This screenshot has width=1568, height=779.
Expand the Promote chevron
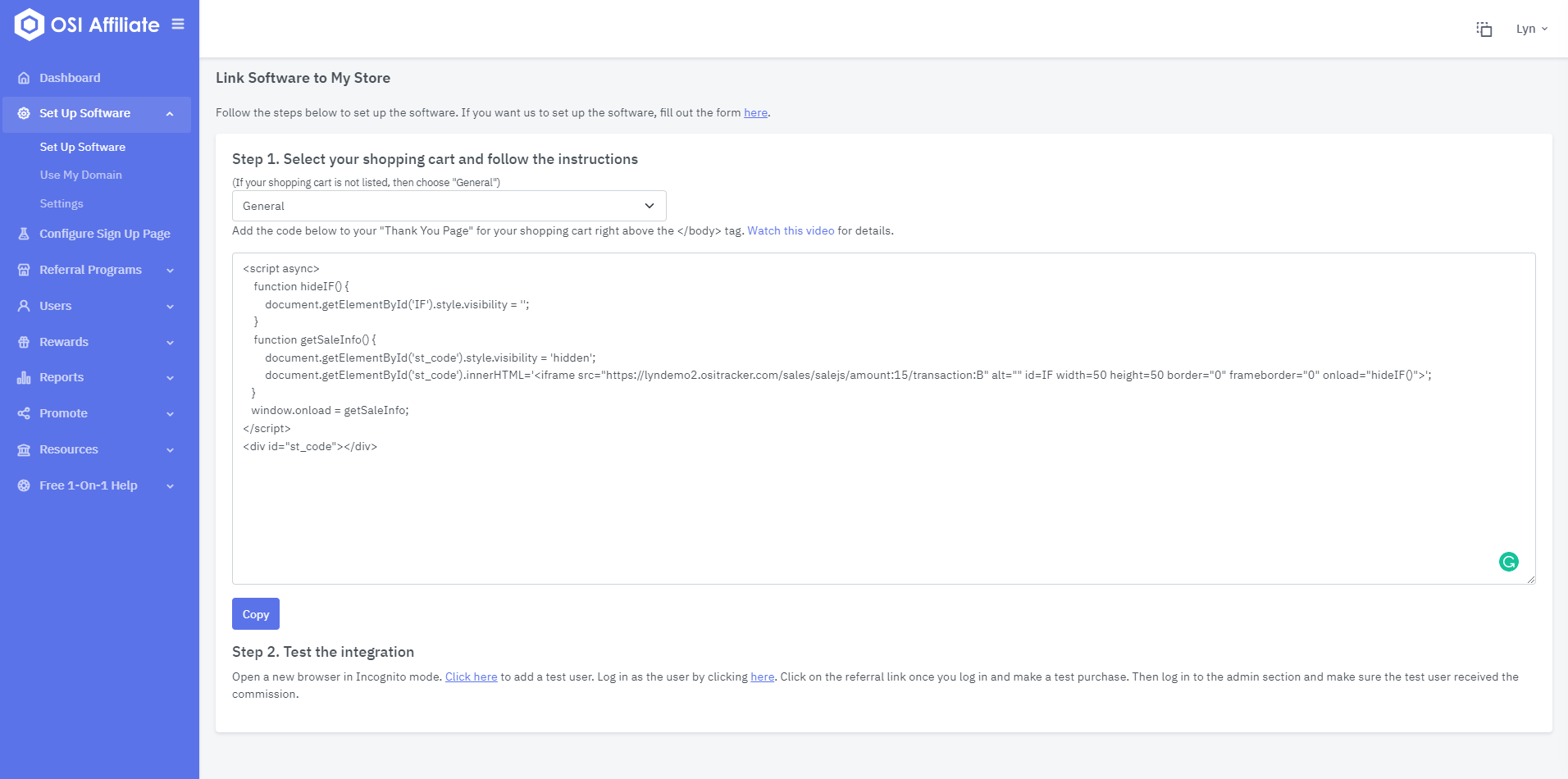pos(170,414)
